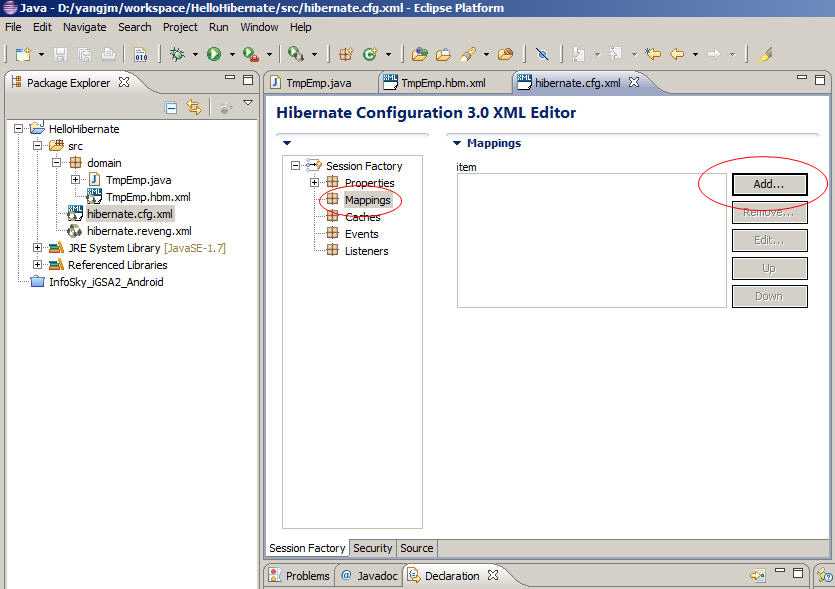Select TmpEmp.hbm.xml in Package Explorer

[x=148, y=197]
